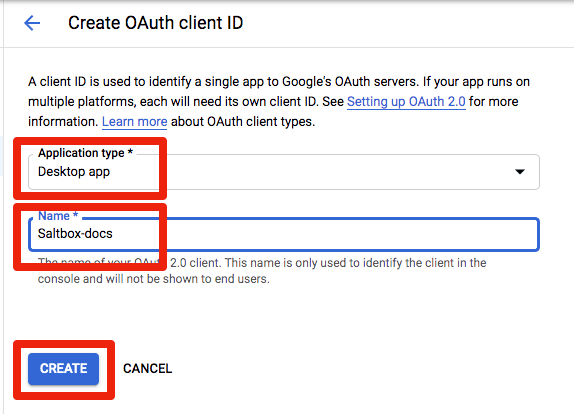Click the helper text below the Name field
This screenshot has height=414, width=574.
tap(262, 271)
